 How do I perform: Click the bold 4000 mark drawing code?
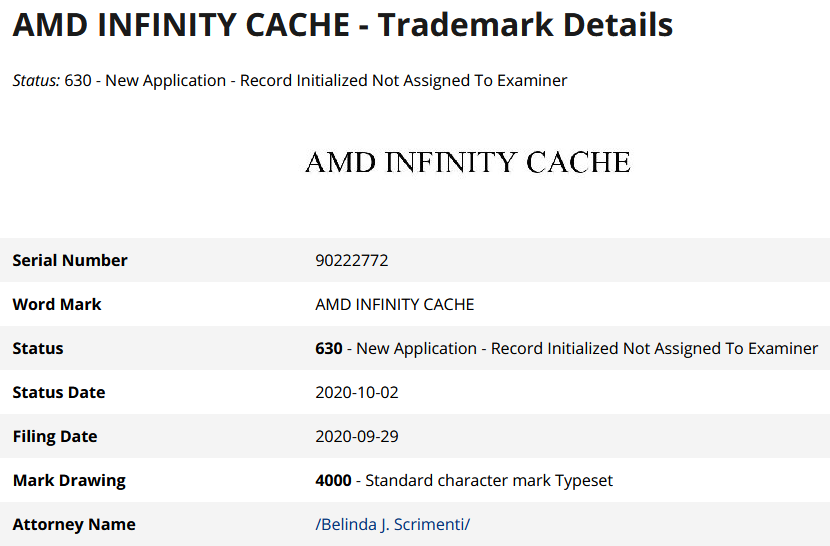pos(333,480)
